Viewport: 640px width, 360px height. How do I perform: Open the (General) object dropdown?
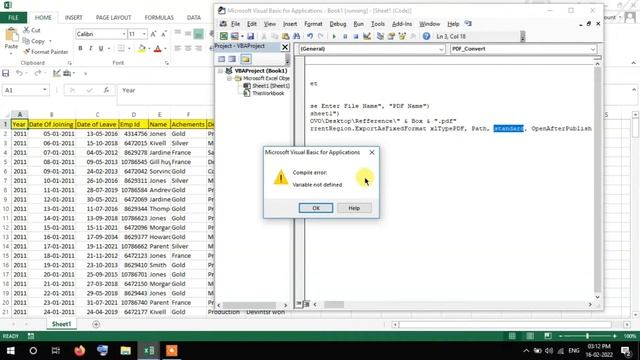pyautogui.click(x=441, y=49)
